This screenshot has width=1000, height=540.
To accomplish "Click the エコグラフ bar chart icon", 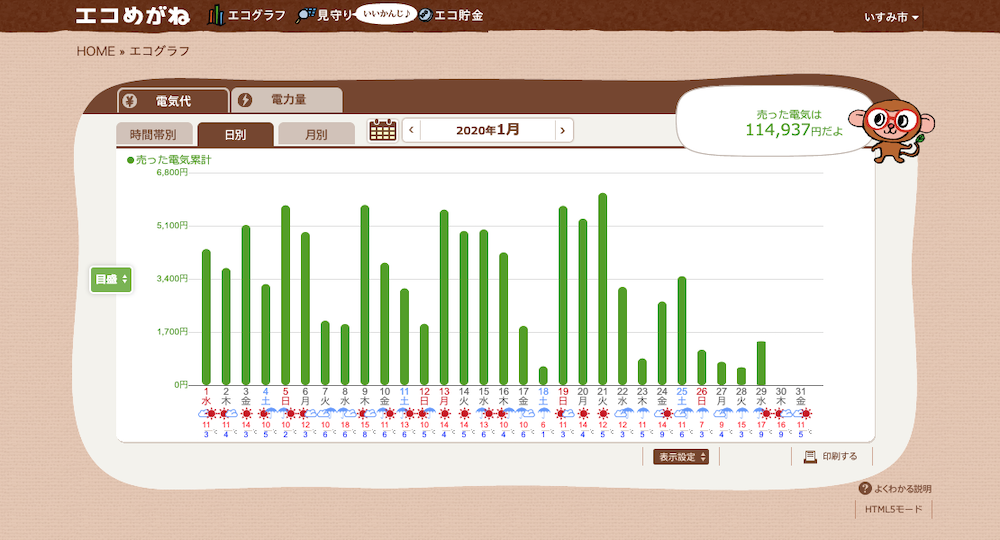I will pos(216,15).
